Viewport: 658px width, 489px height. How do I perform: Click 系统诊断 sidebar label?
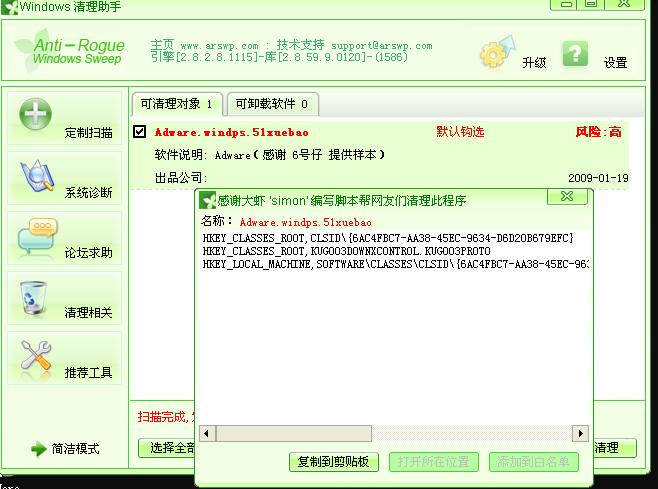click(x=89, y=193)
